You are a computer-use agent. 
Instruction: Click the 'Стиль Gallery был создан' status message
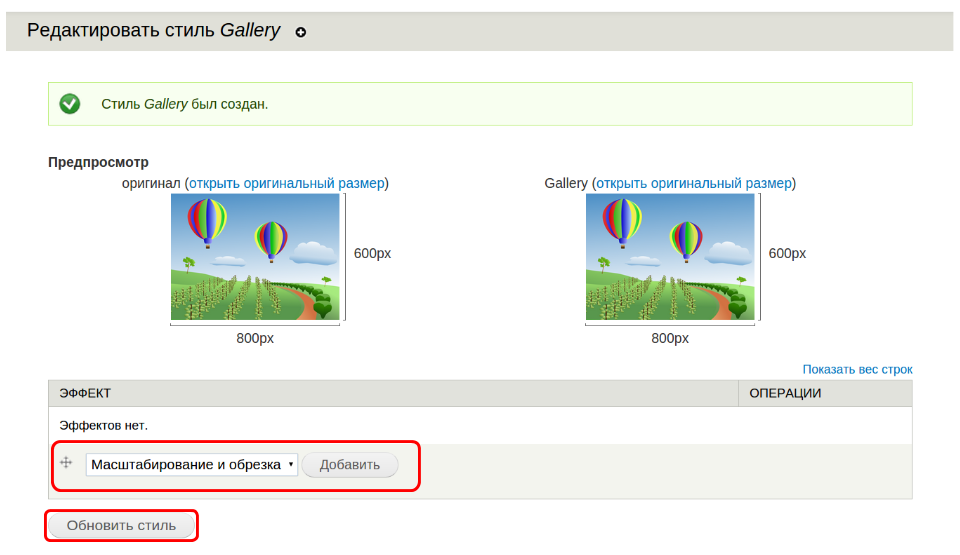[185, 104]
